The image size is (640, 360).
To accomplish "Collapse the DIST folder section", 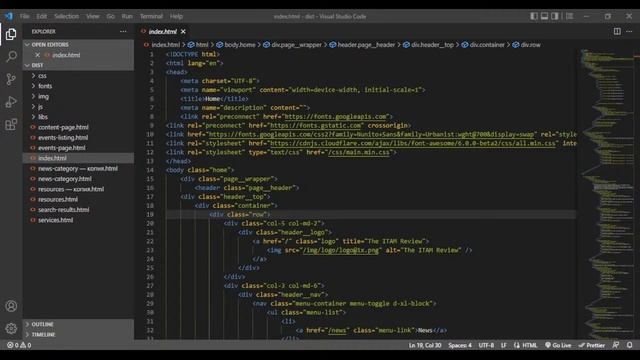I will (x=78, y=65).
